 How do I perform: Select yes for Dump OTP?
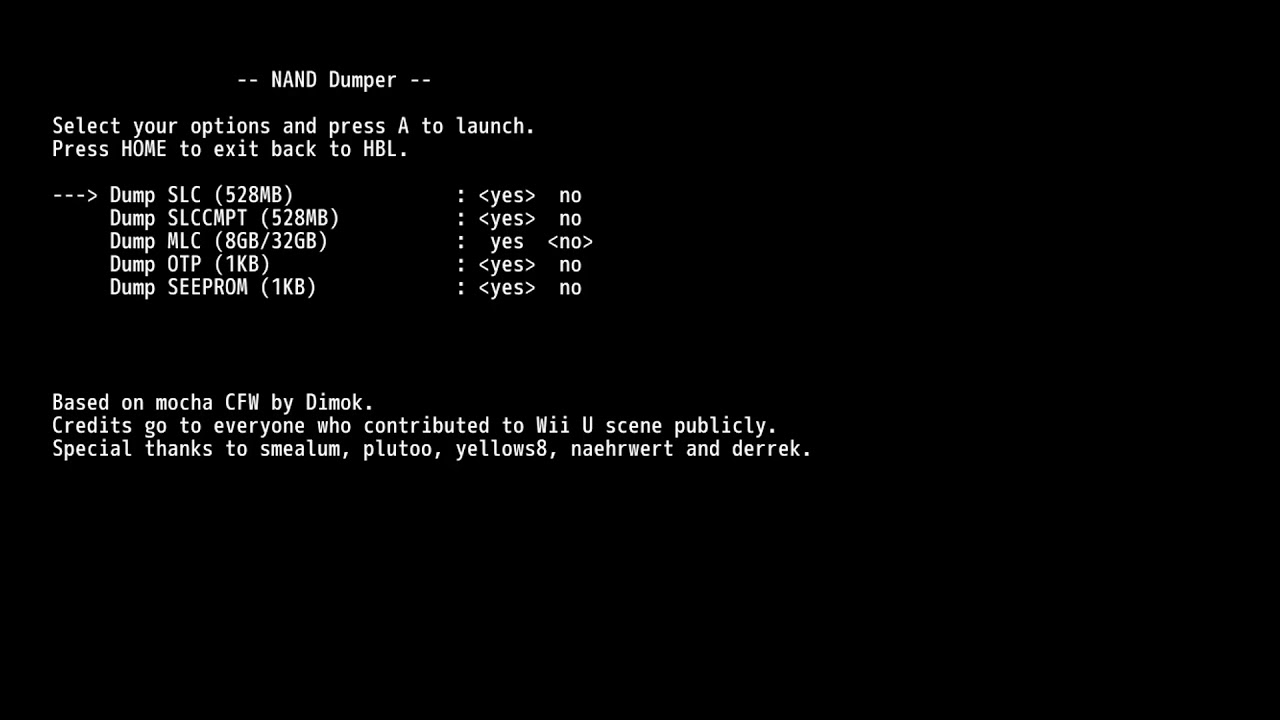coord(507,265)
